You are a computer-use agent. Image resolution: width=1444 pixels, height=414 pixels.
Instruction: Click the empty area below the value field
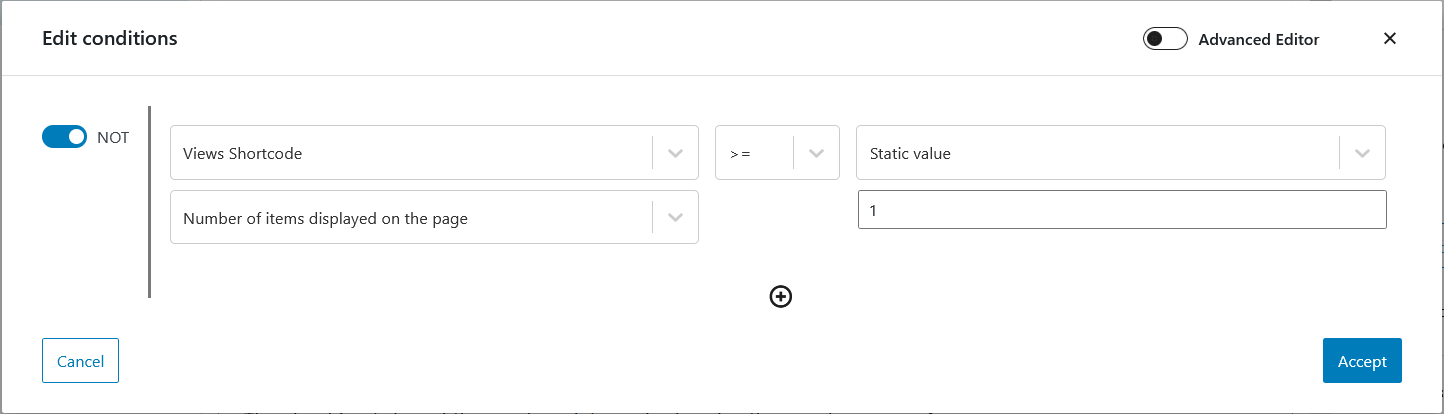click(x=1122, y=262)
